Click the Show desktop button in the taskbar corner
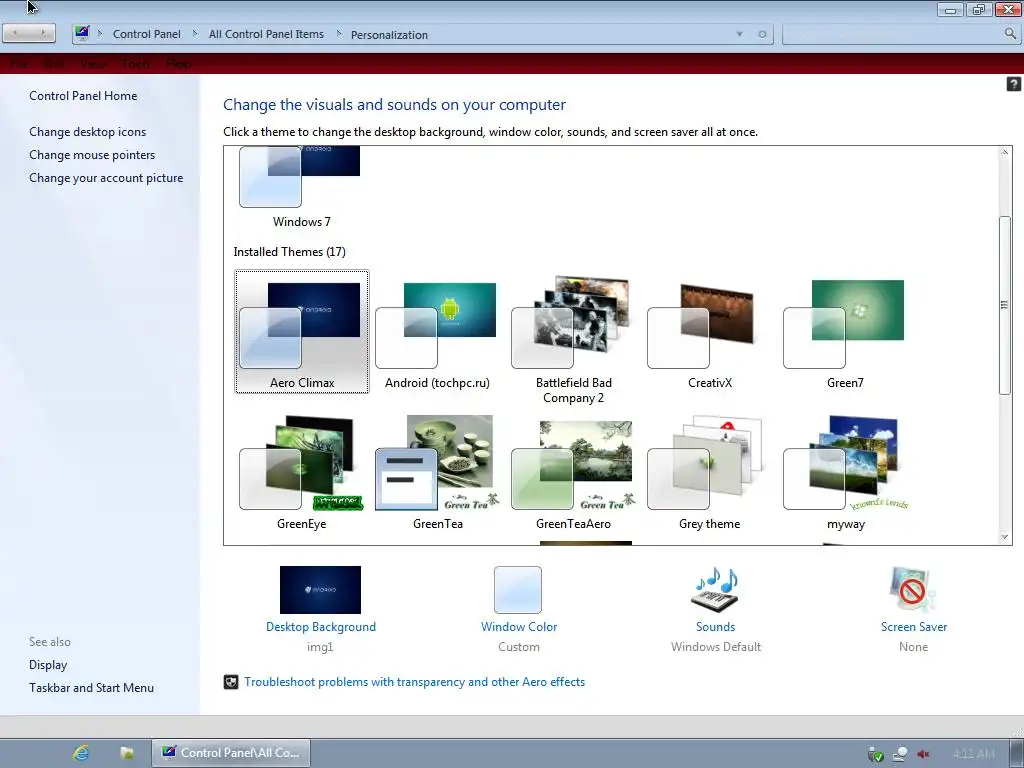The image size is (1024, 768). click(1016, 753)
